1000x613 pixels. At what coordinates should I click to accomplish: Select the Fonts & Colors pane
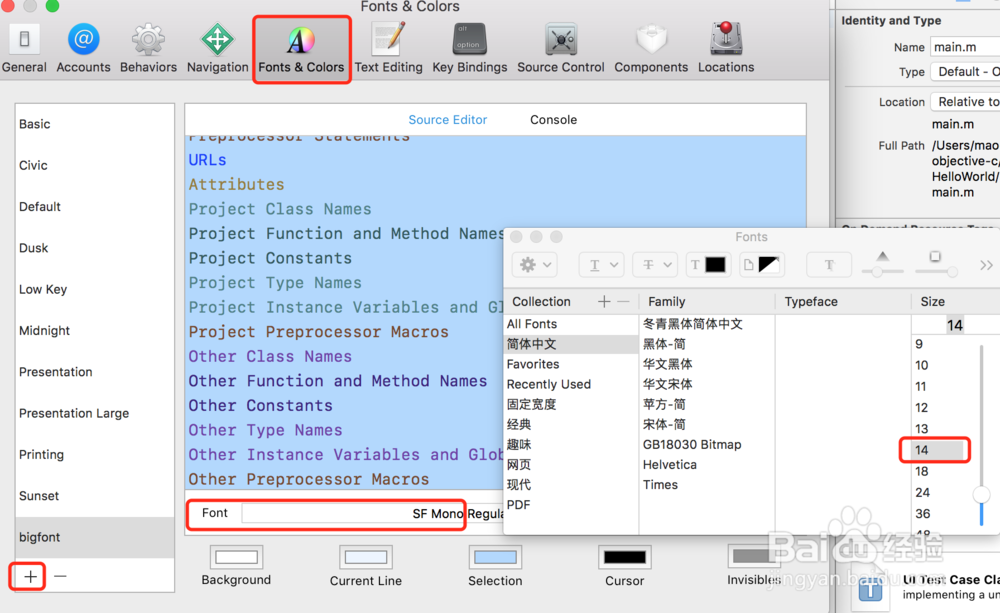click(x=301, y=50)
